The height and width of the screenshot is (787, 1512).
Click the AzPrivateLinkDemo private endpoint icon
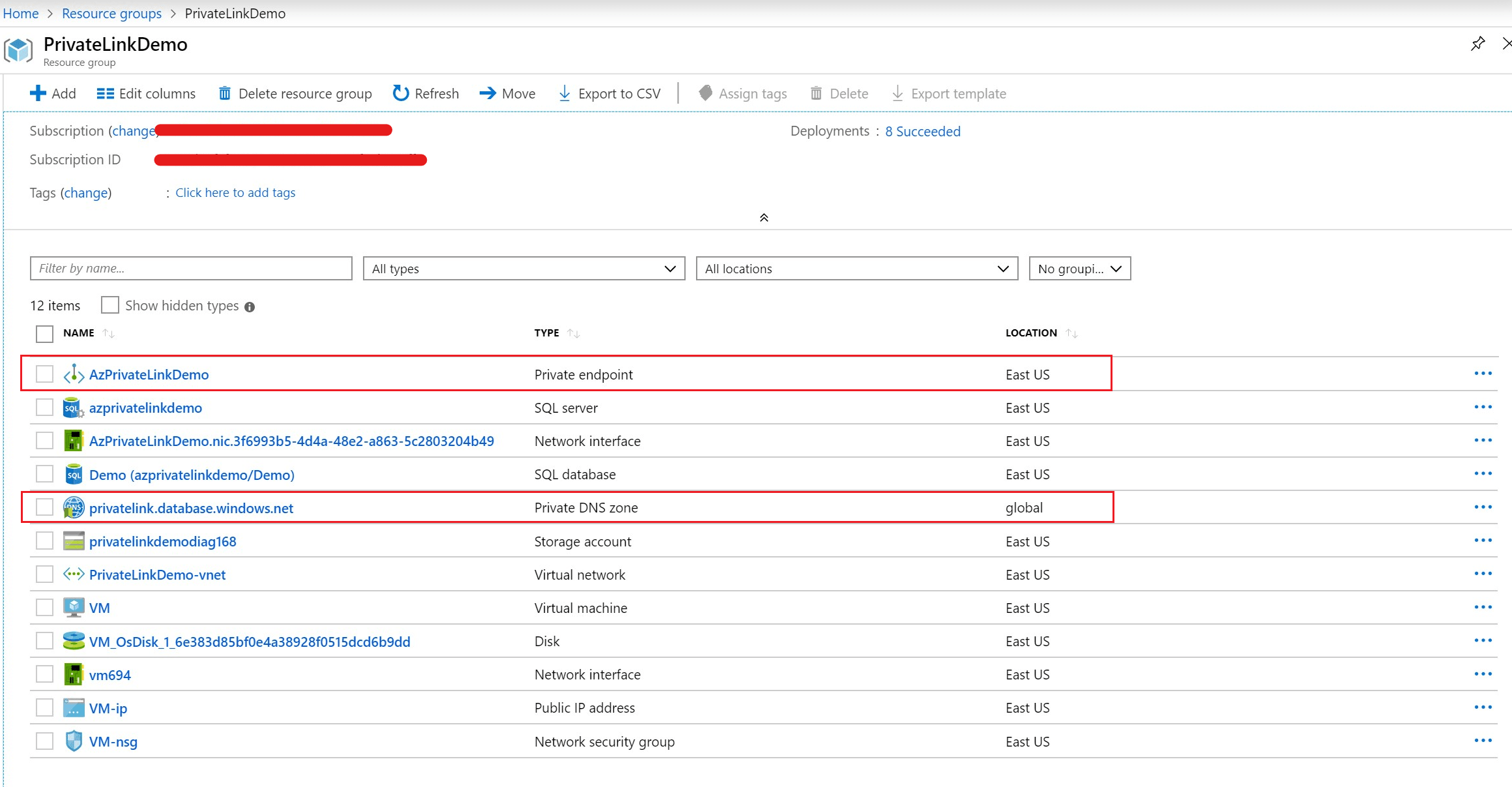[x=74, y=374]
